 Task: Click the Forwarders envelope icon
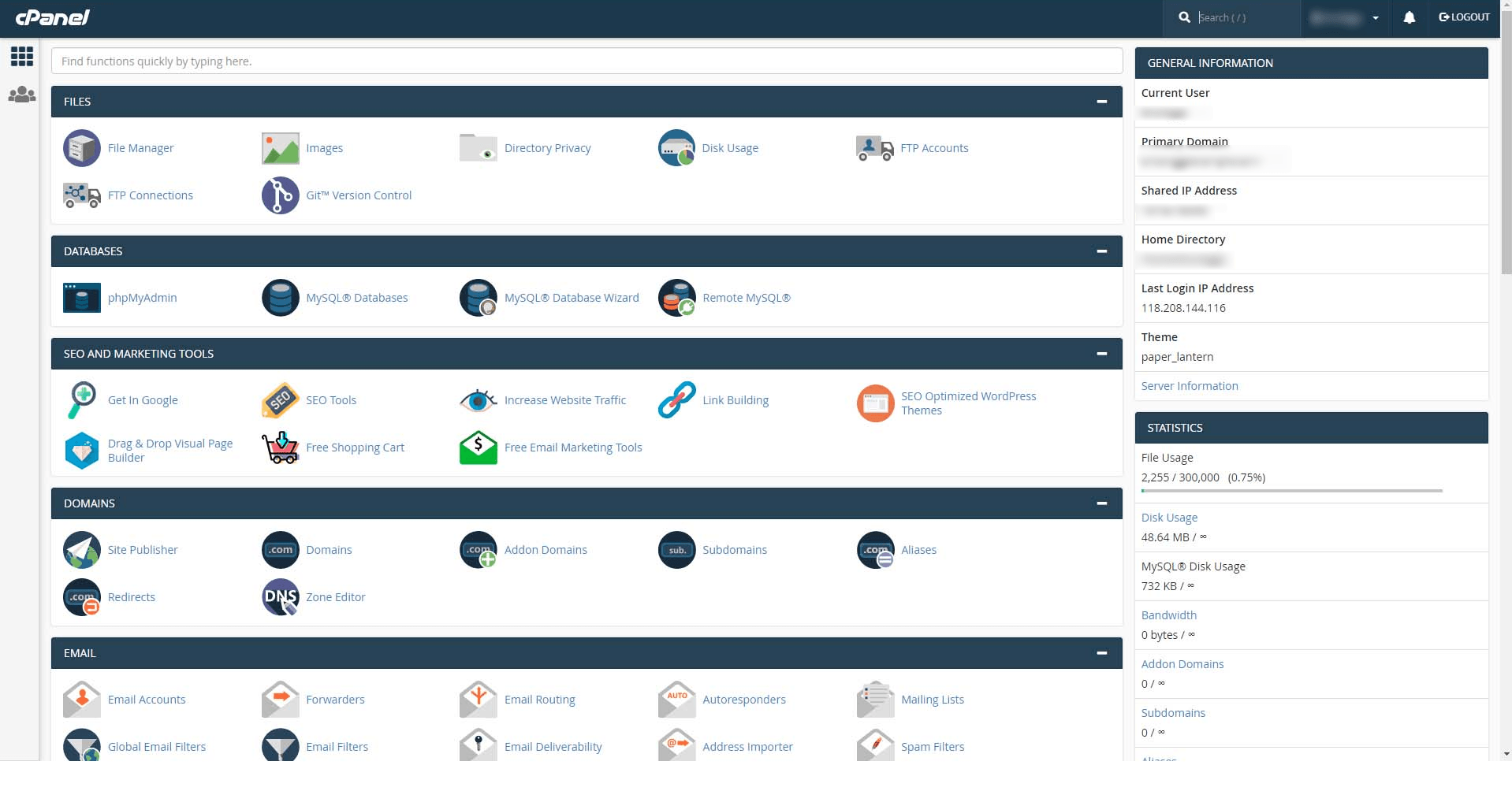(281, 700)
